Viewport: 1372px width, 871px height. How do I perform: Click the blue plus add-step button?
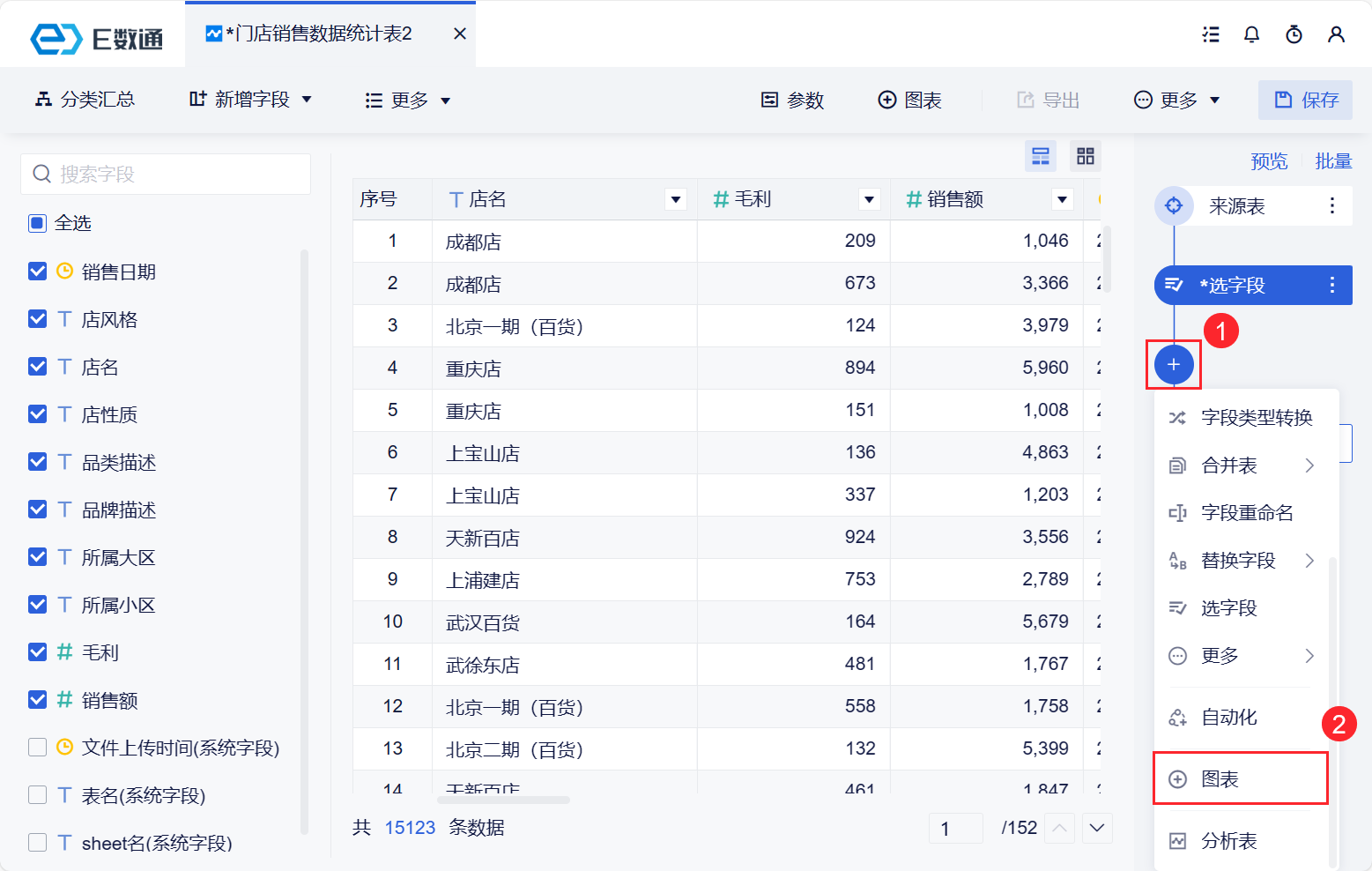click(1174, 364)
